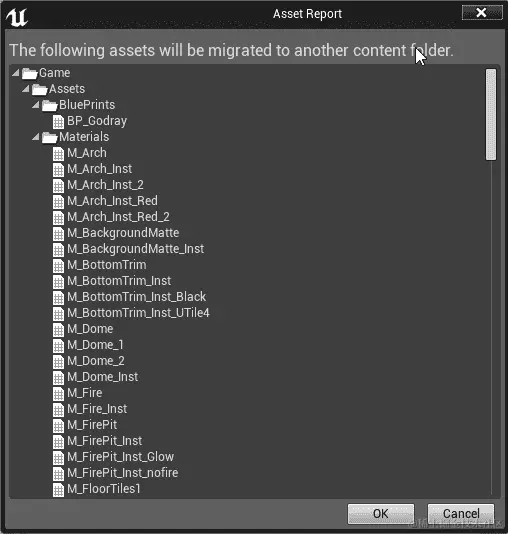The image size is (508, 534).
Task: Click the Game folder icon
Action: [29, 73]
